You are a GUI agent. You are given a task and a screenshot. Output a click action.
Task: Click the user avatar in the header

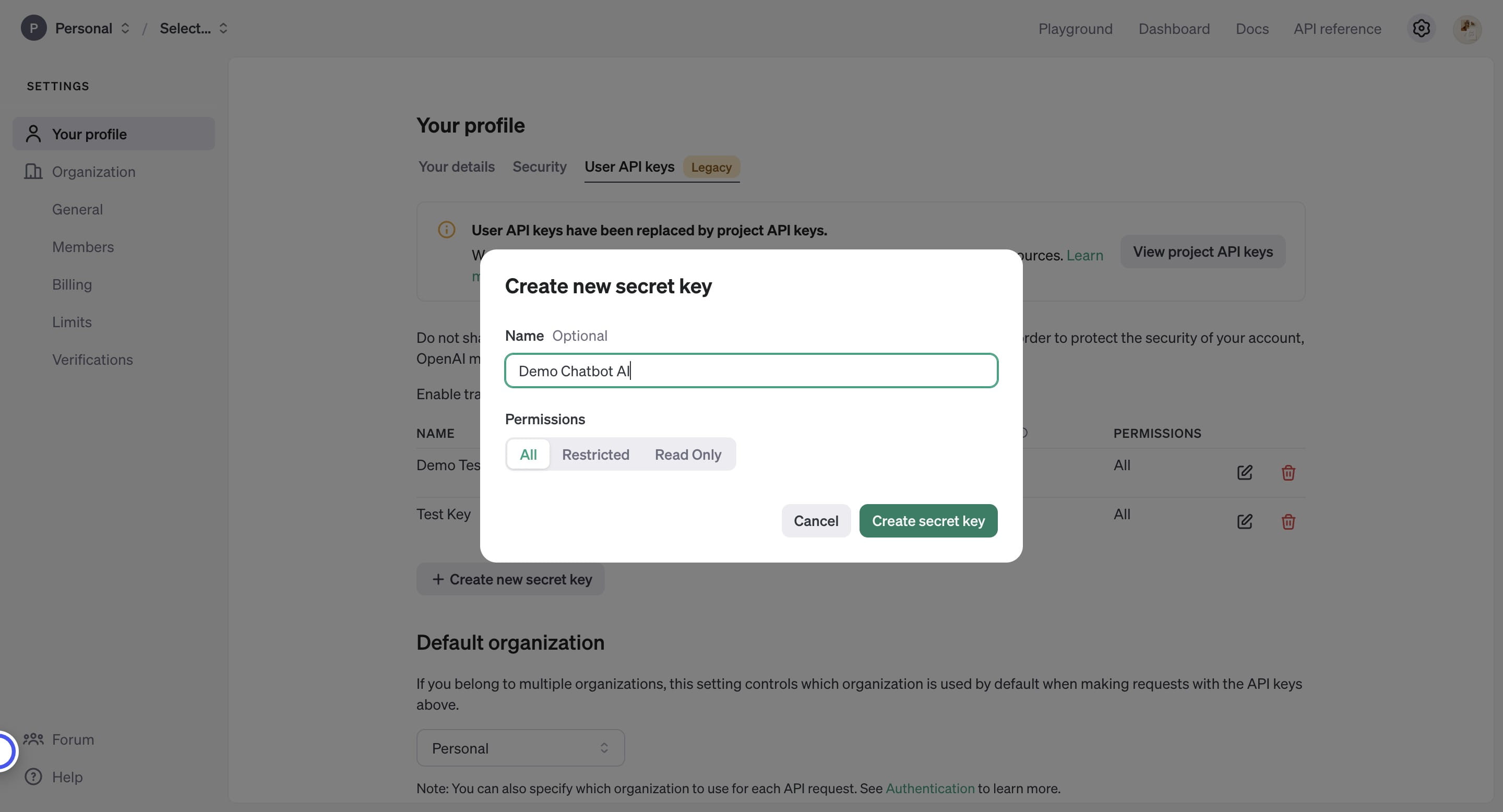coord(1467,28)
